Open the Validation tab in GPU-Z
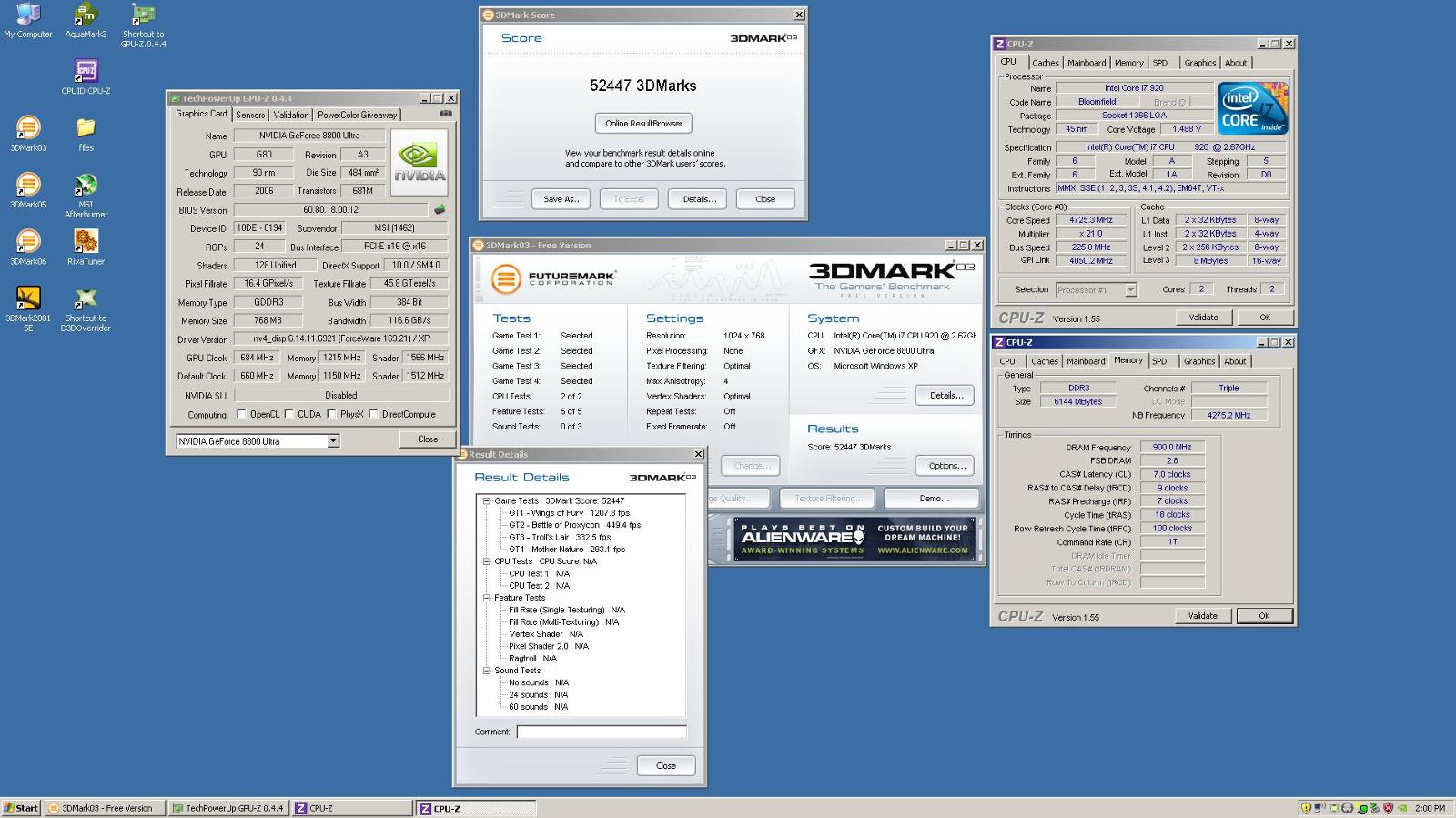 click(291, 116)
